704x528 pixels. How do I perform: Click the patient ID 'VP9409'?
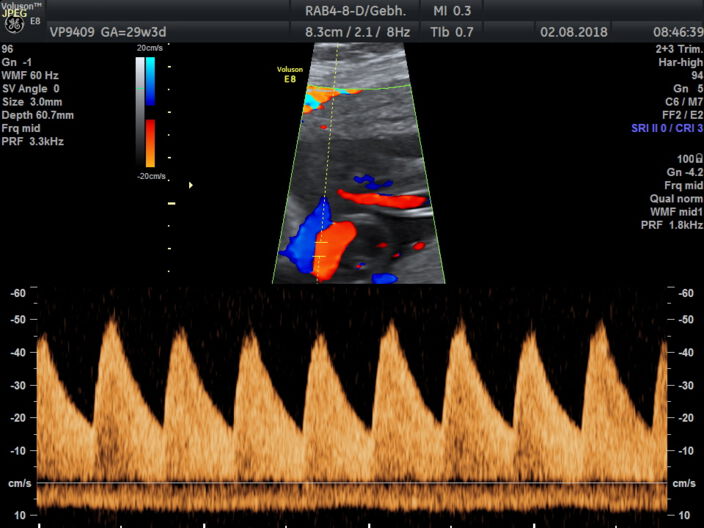pos(72,32)
